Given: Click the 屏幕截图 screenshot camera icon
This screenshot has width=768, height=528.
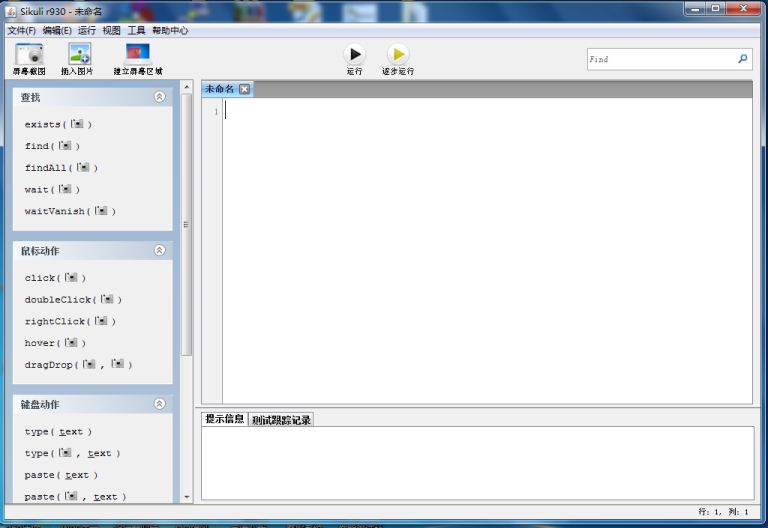Looking at the screenshot, I should tap(29, 54).
